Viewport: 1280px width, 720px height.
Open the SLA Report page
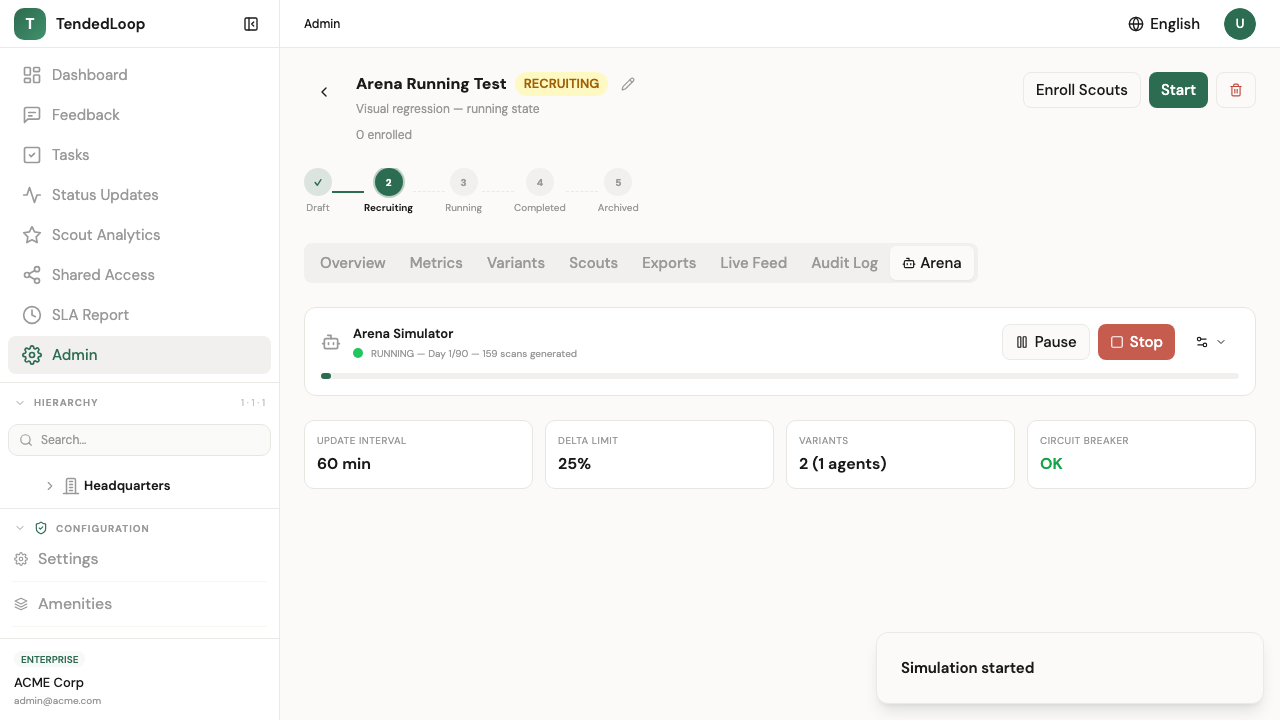pyautogui.click(x=90, y=315)
